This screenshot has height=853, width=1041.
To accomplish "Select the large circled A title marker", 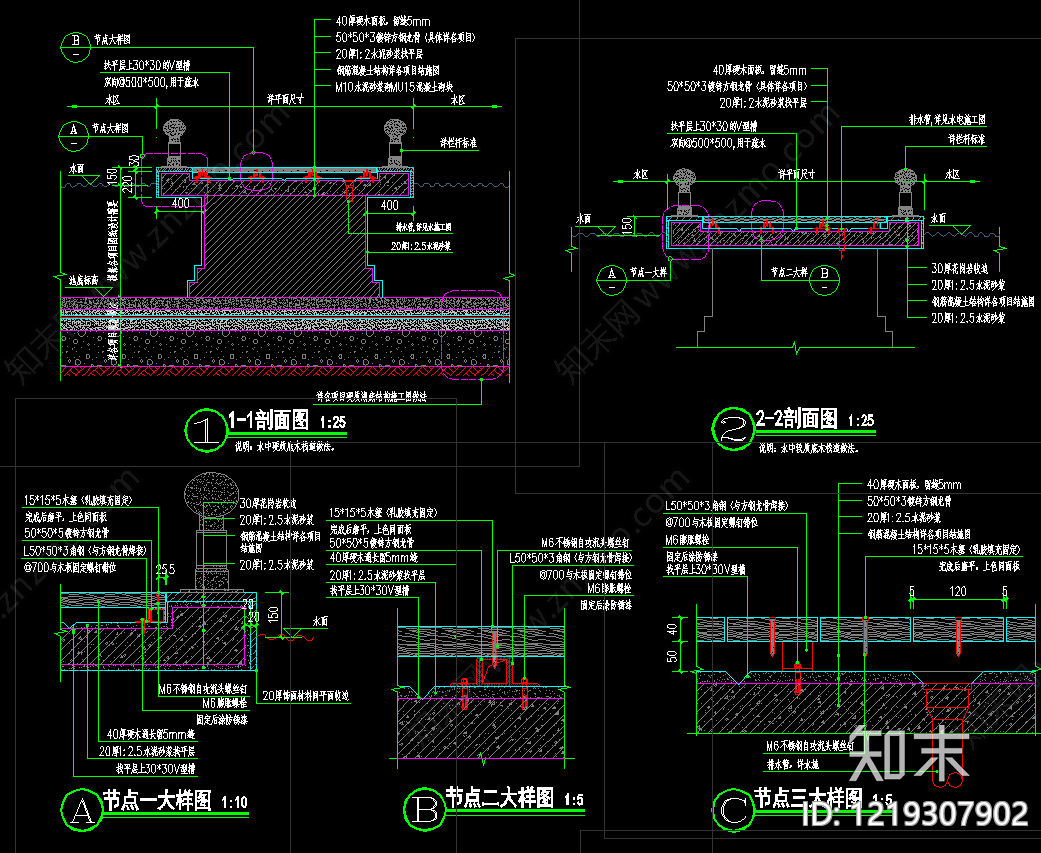I will 82,810.
